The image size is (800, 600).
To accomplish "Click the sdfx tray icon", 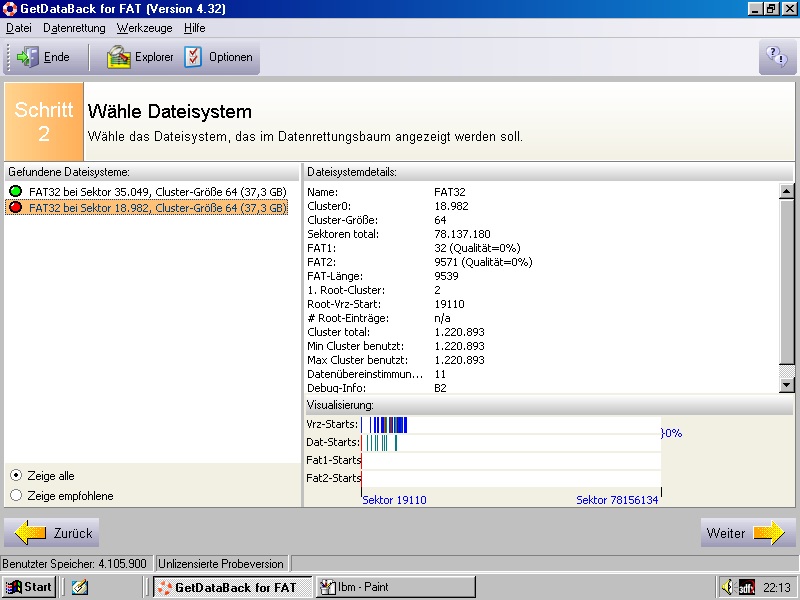I will tap(747, 587).
